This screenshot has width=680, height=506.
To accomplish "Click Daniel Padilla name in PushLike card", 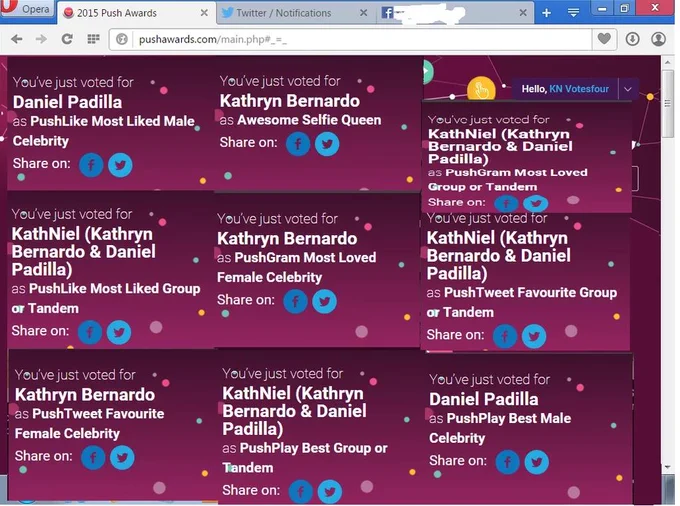I will coord(67,102).
